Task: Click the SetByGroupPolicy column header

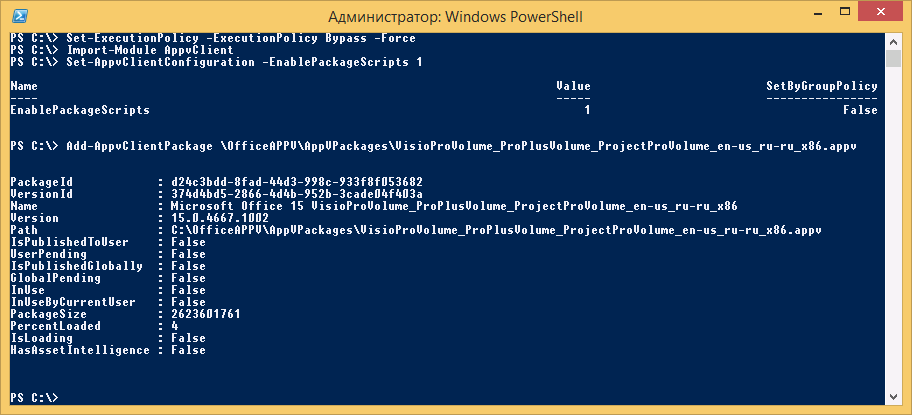Action: click(x=822, y=86)
